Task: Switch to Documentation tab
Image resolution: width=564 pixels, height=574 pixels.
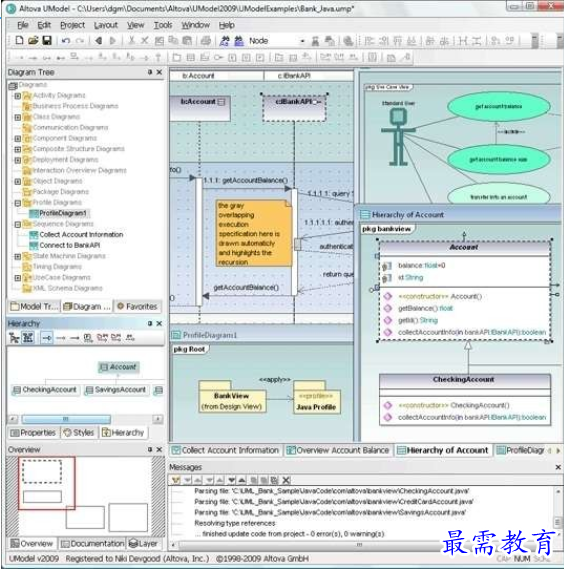Action: click(92, 544)
